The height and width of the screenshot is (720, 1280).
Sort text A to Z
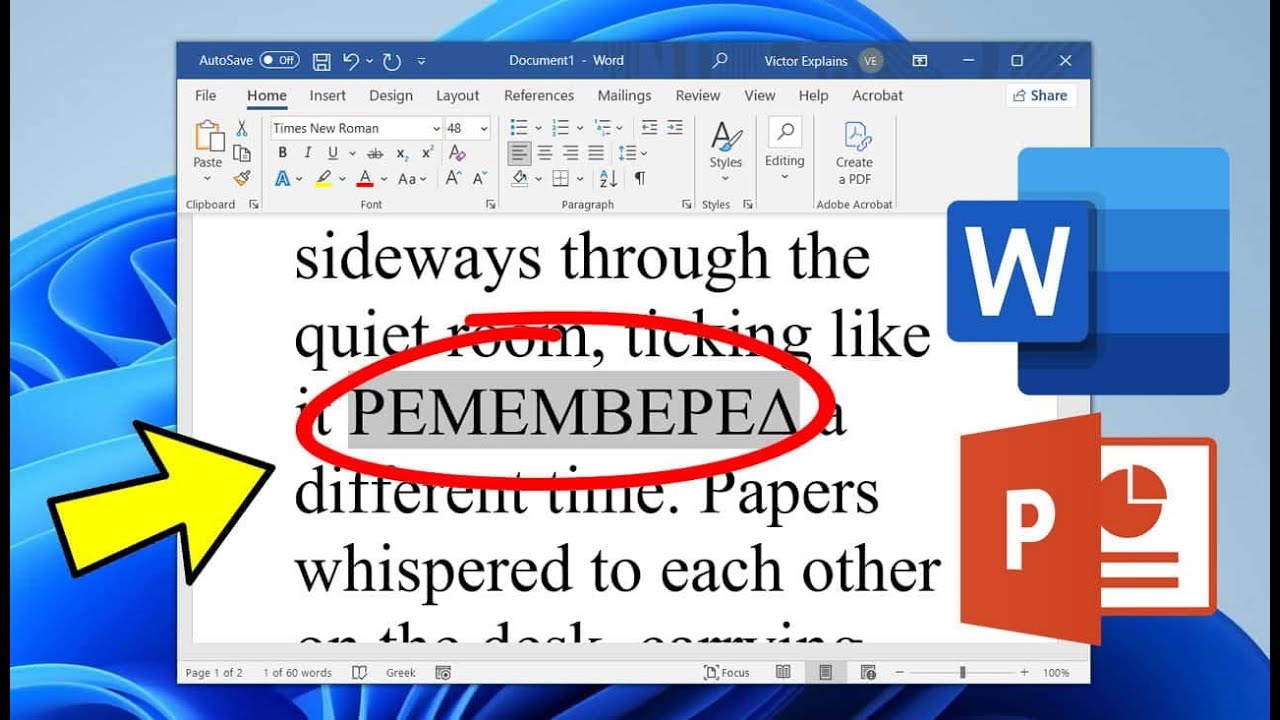(x=608, y=179)
